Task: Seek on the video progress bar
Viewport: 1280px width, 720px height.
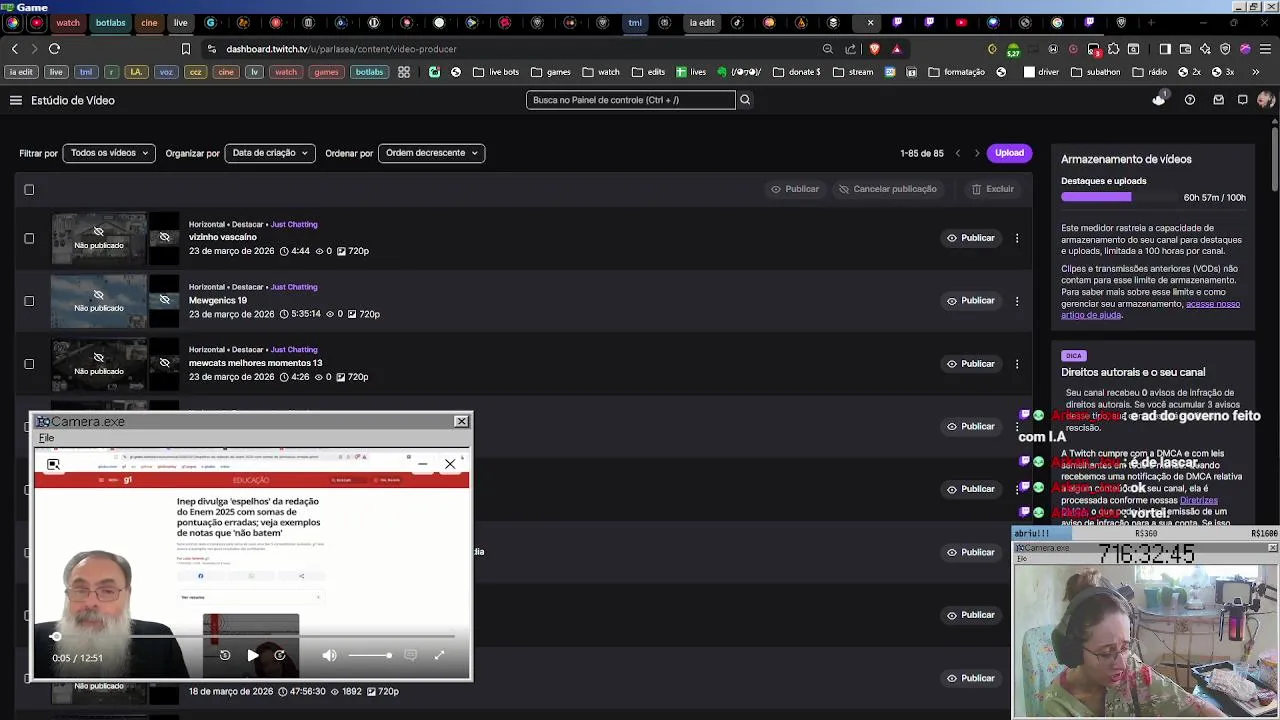Action: (254, 636)
